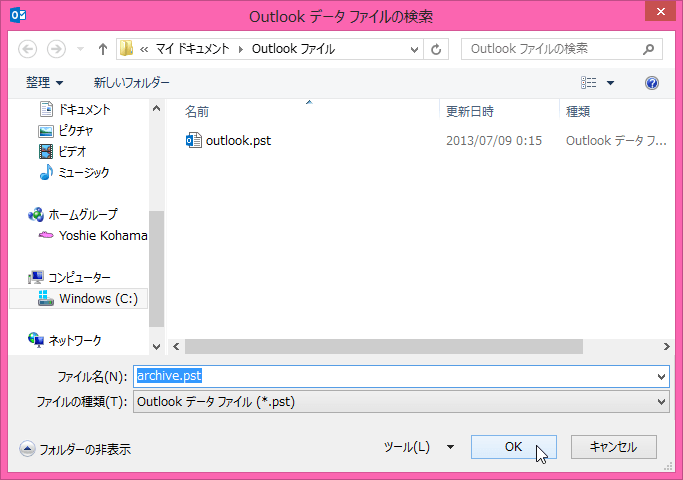
Task: Sort by the 更新日時 column header
Action: click(x=470, y=112)
